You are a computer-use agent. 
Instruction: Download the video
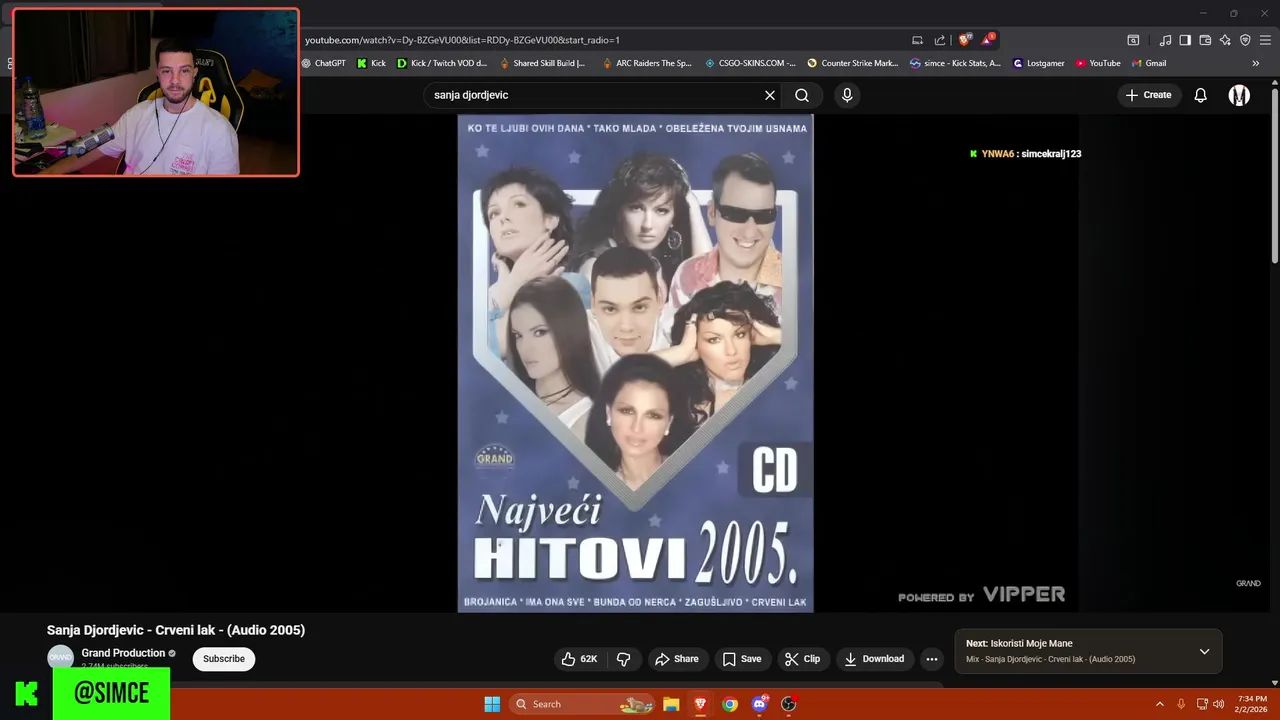pyautogui.click(x=874, y=659)
